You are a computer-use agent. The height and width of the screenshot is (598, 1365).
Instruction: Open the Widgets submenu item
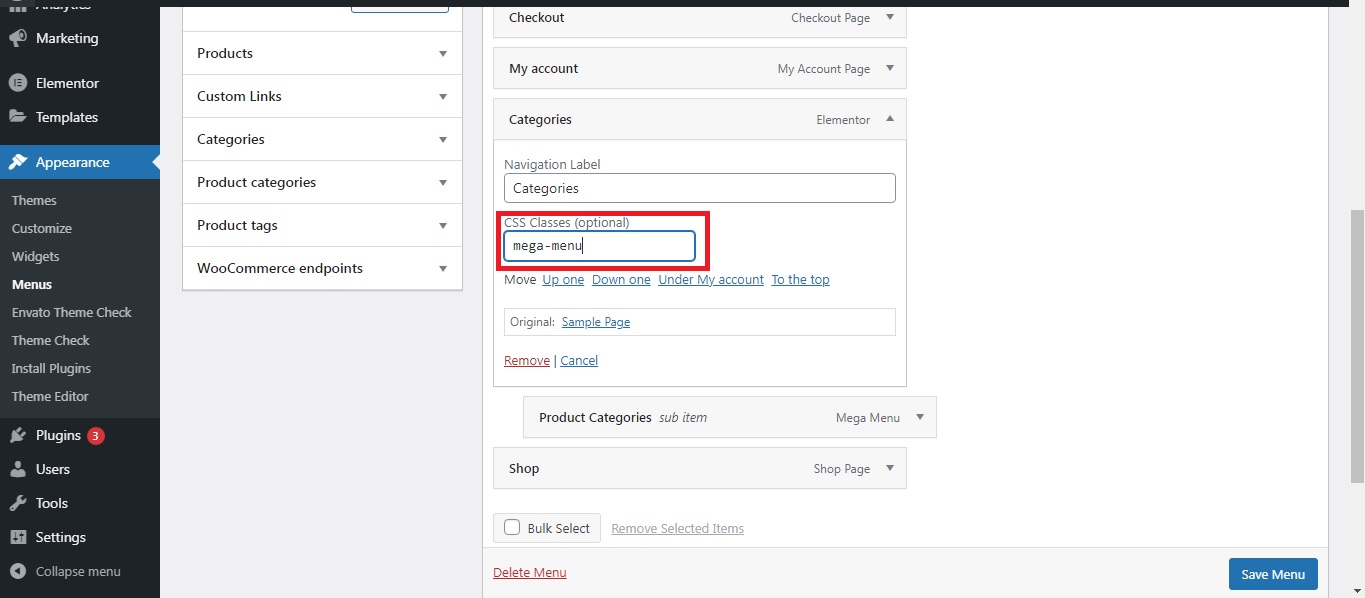pyautogui.click(x=35, y=256)
